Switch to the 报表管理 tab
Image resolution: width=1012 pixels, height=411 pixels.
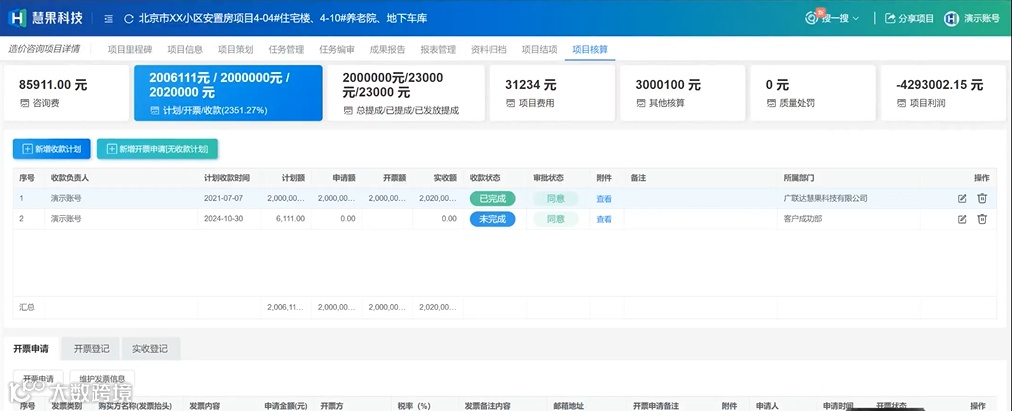click(x=438, y=49)
